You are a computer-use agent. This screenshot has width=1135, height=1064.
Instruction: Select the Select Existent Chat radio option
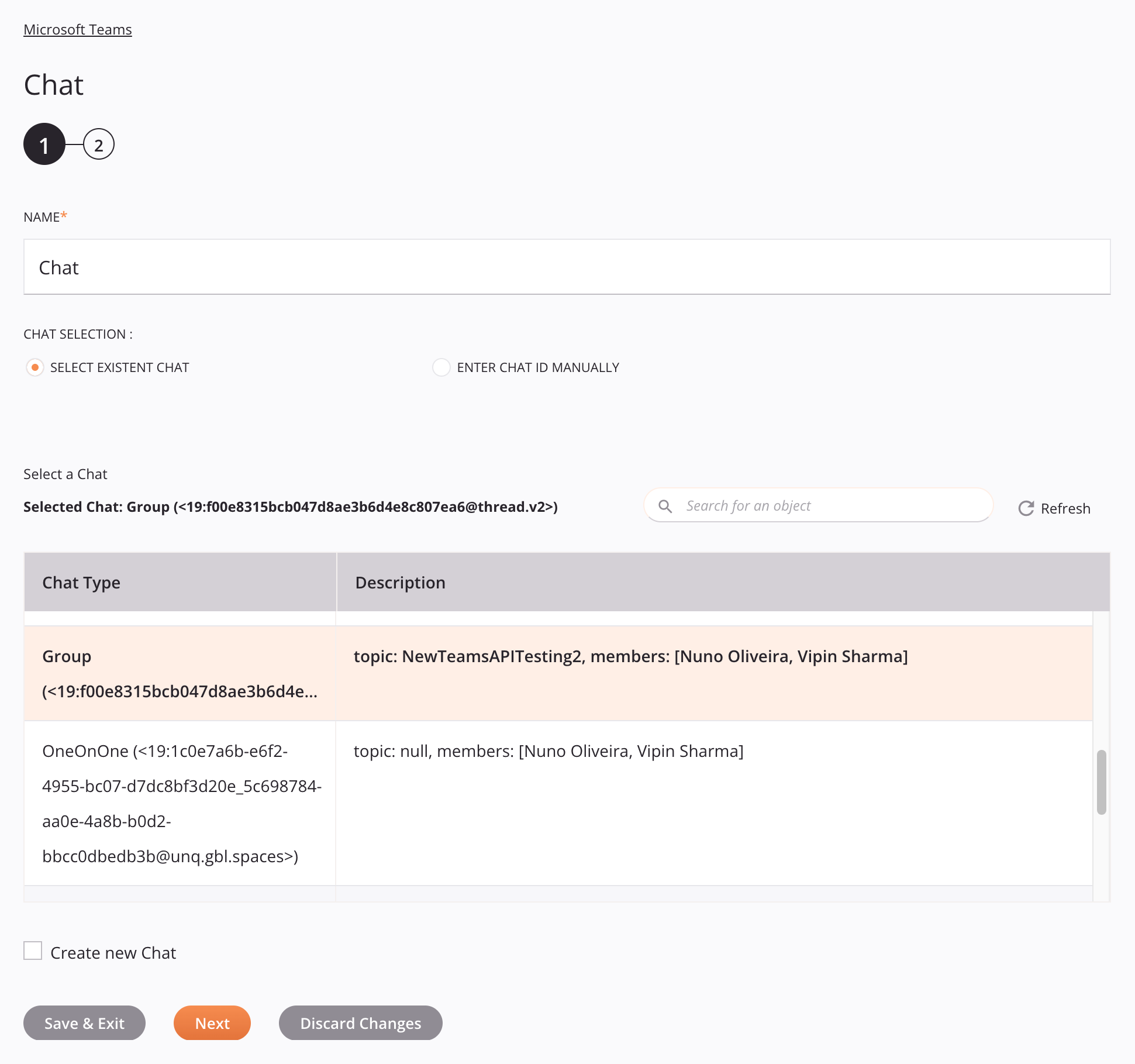click(35, 367)
